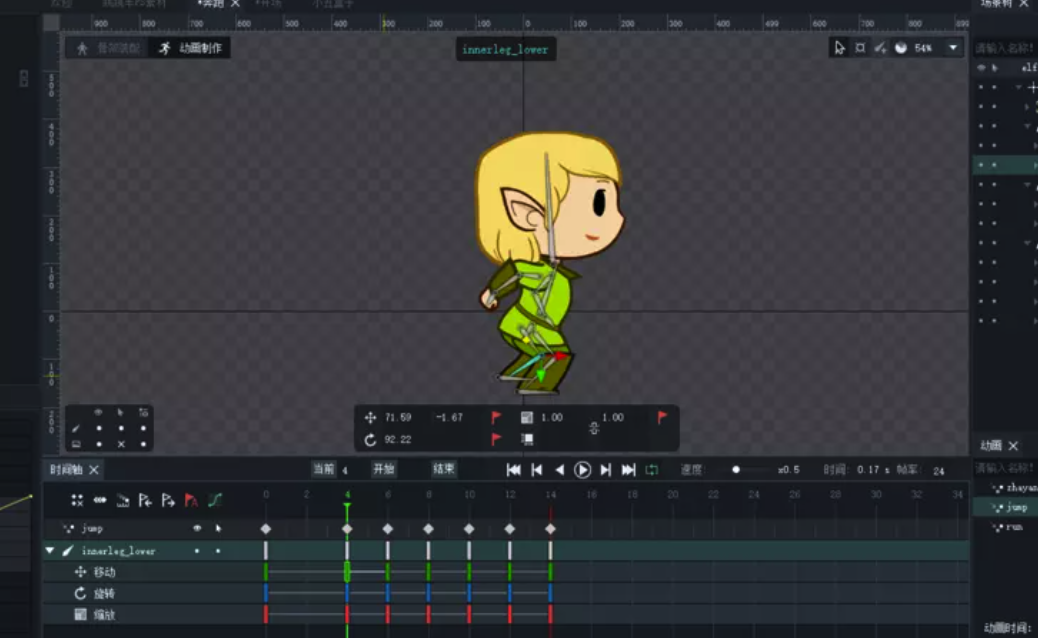
Task: Switch to 动画制作 animation mode tab
Action: [x=190, y=48]
